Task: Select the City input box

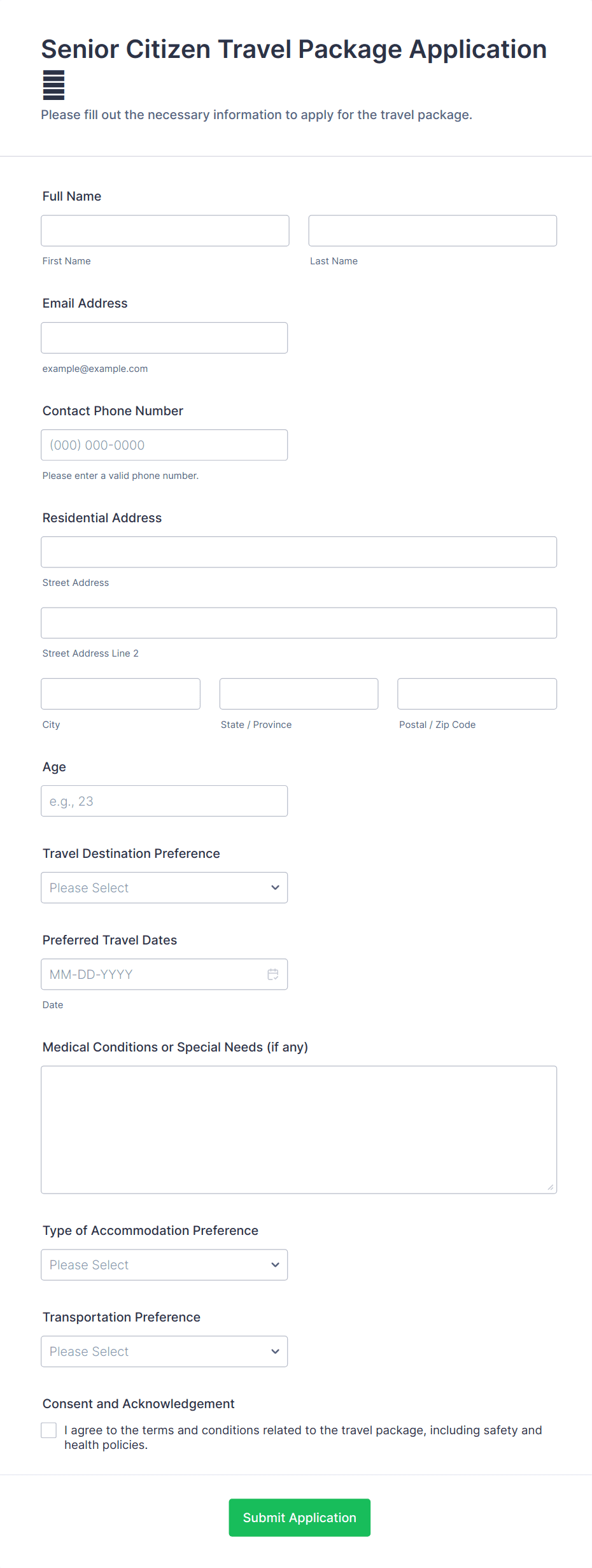Action: (x=120, y=694)
